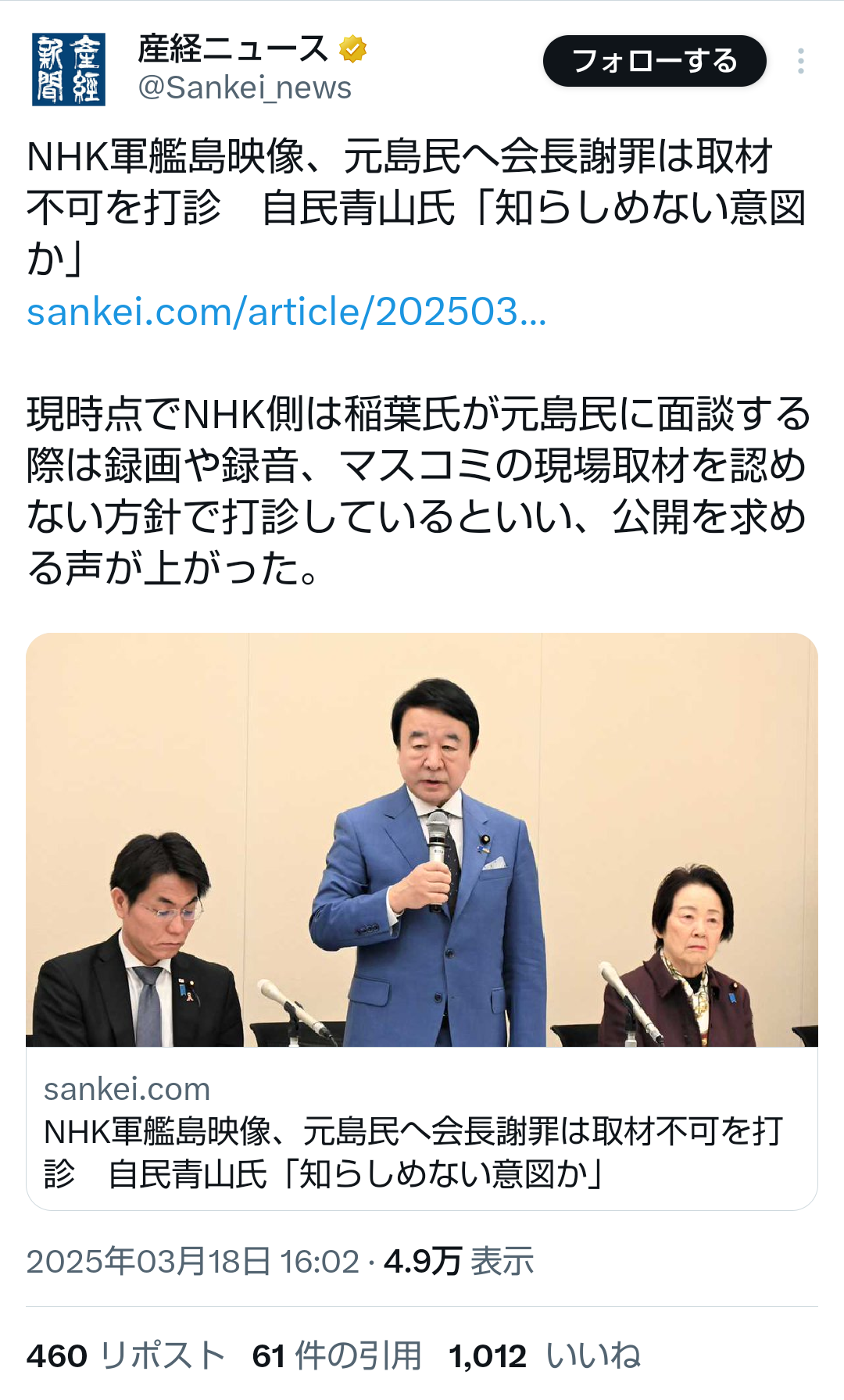Open the sankei.com/article/202503… link
Viewport: 844px width, 1400px height.
point(287,312)
